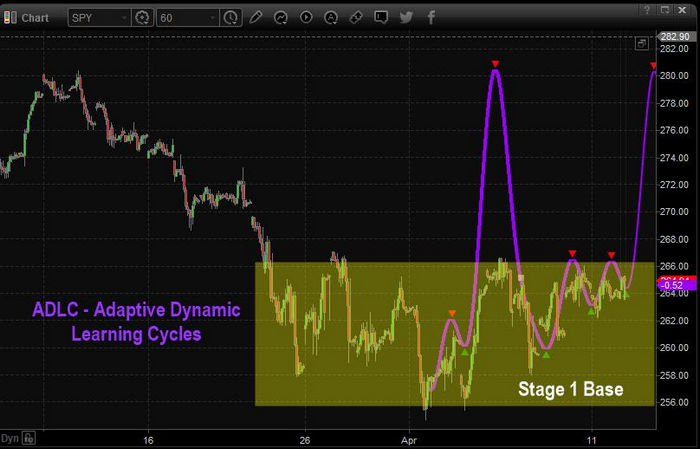Click the 282.90 price marker
The height and width of the screenshot is (449, 700).
click(675, 37)
